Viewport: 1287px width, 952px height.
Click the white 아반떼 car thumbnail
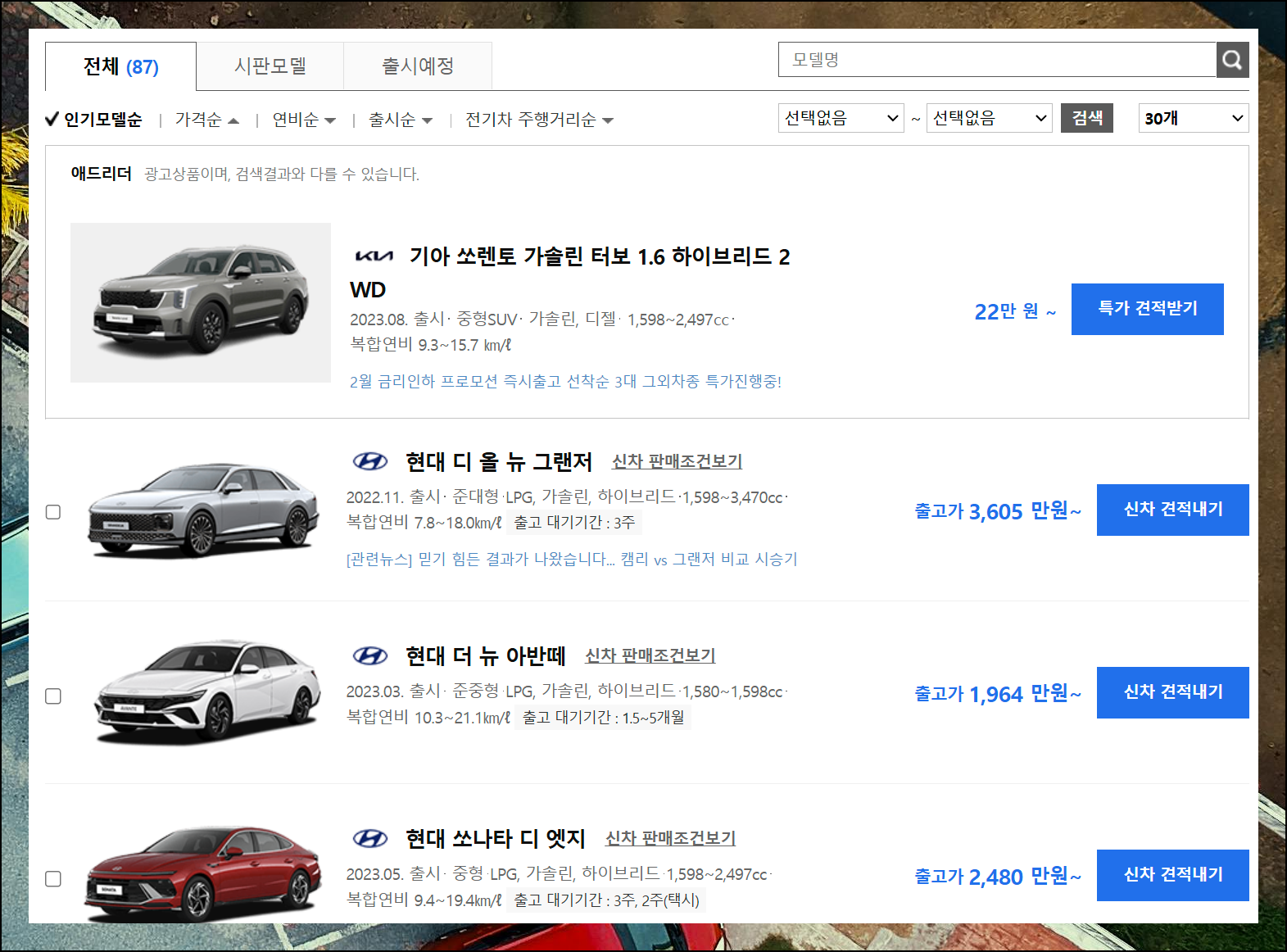(x=206, y=693)
